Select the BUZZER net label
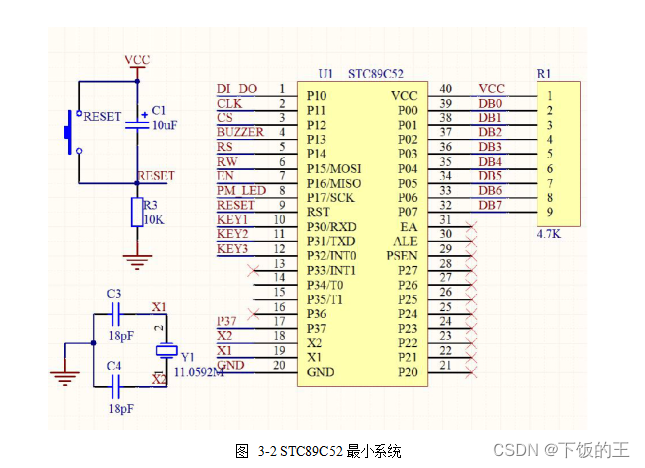The image size is (645, 468). click(240, 132)
